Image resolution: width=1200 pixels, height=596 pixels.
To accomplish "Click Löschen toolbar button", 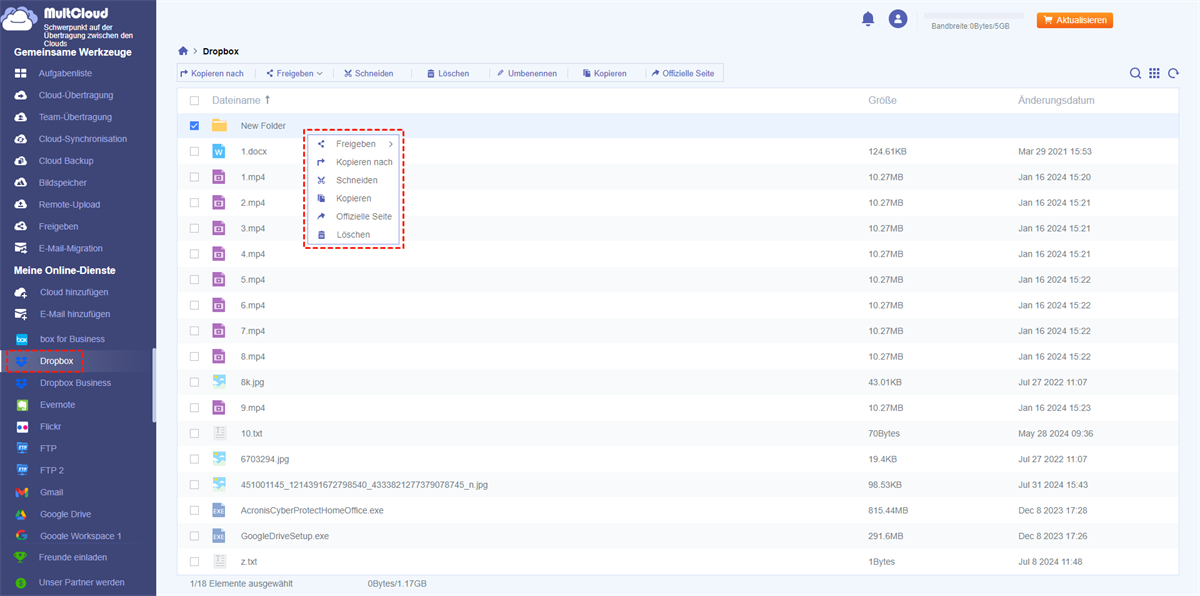I will coord(447,73).
